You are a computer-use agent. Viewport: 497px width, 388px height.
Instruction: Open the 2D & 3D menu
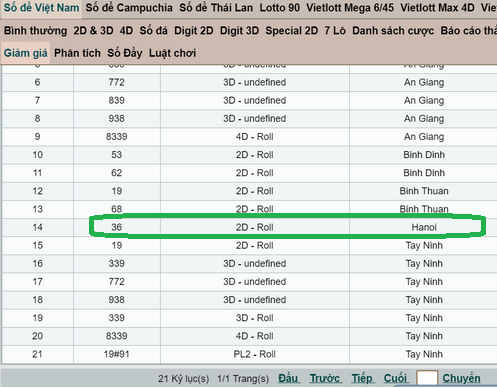(93, 31)
